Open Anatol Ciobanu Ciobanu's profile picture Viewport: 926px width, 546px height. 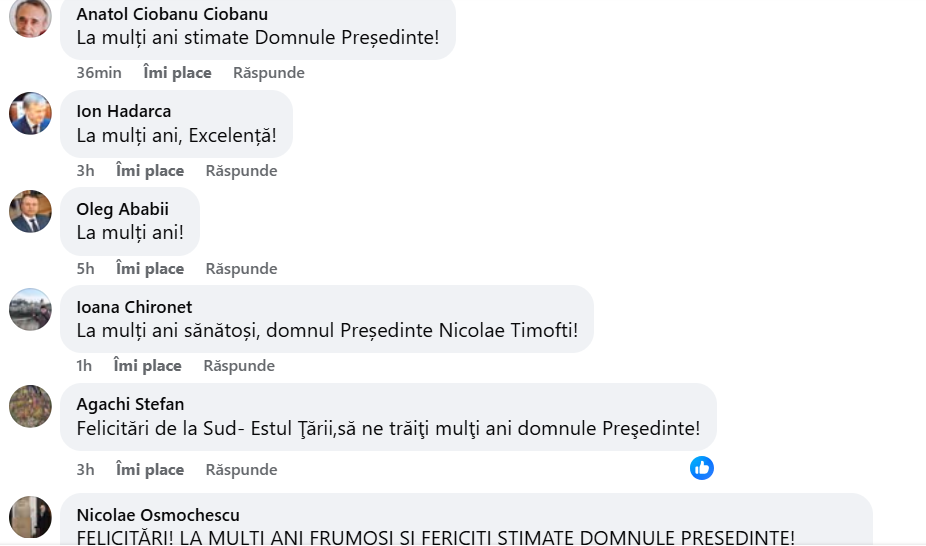tap(30, 17)
